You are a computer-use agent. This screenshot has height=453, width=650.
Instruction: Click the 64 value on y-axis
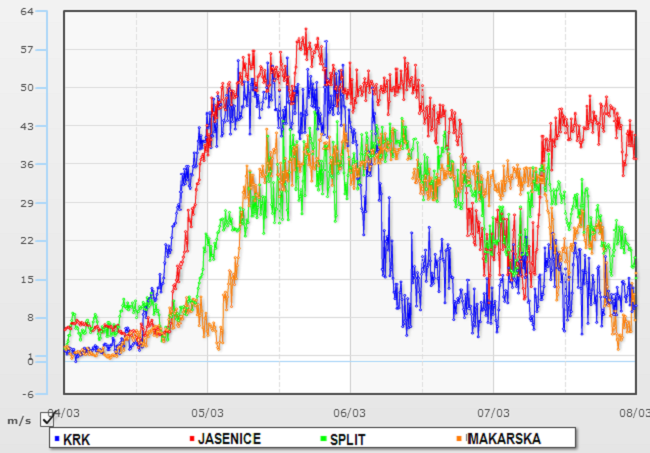(x=27, y=12)
